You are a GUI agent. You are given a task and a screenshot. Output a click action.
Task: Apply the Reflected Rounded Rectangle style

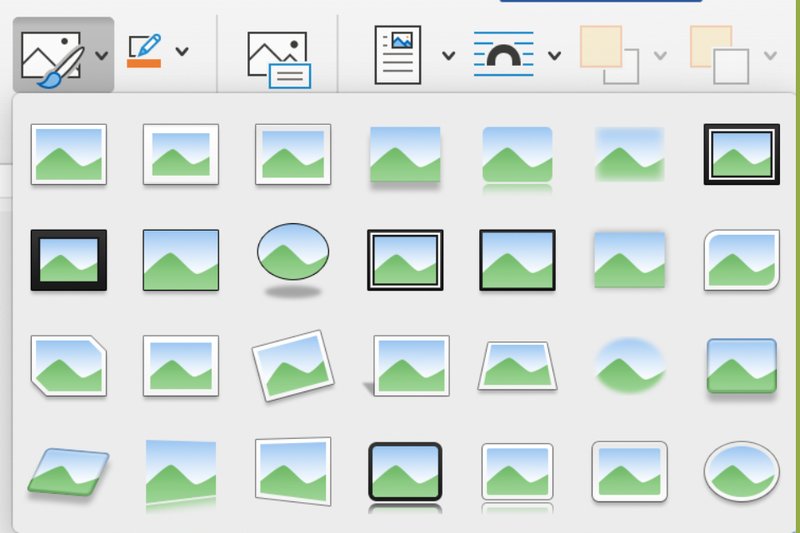517,160
